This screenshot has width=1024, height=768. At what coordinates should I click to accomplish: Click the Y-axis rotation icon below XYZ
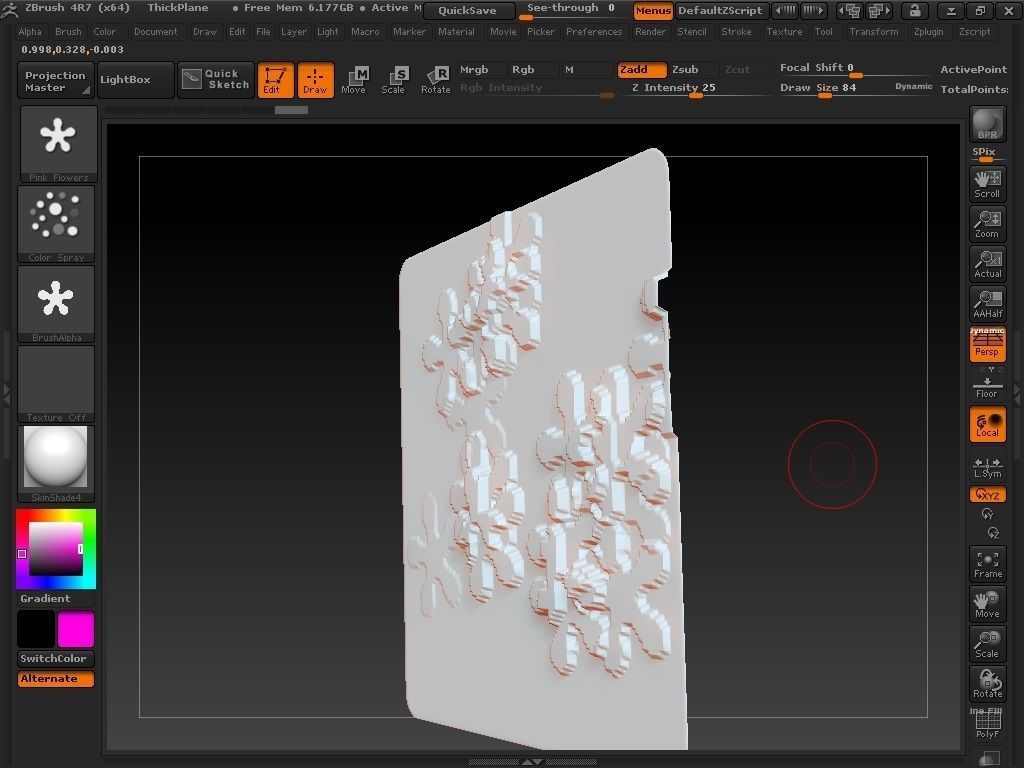click(x=987, y=514)
